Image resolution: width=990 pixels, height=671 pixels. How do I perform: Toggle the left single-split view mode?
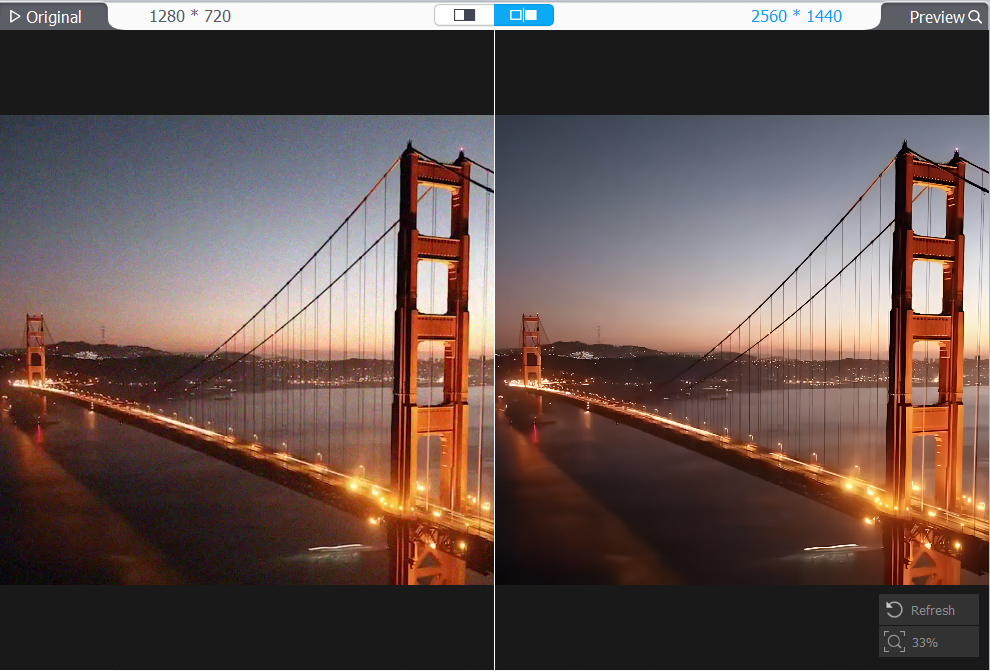click(463, 16)
